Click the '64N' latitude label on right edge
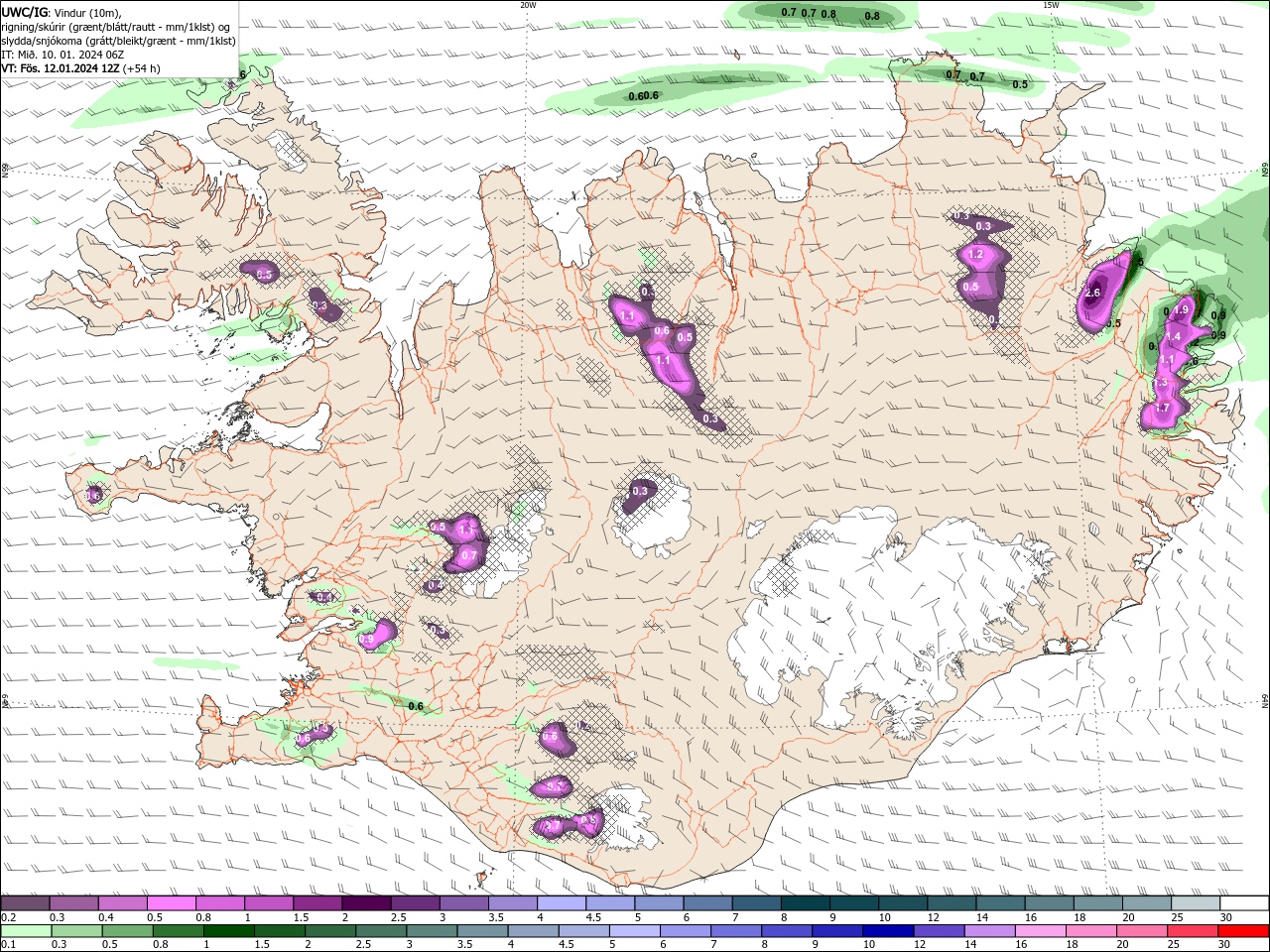This screenshot has width=1270, height=952. coord(1265,701)
